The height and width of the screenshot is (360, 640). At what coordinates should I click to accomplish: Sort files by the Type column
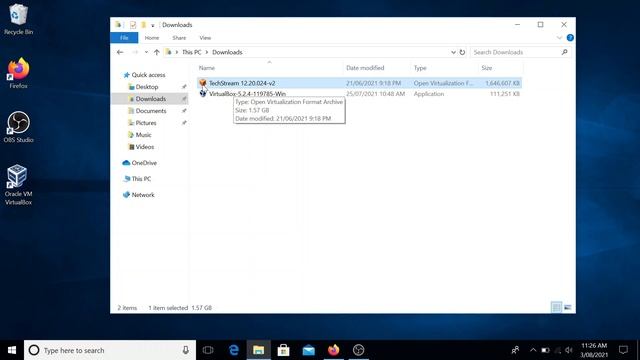point(420,68)
